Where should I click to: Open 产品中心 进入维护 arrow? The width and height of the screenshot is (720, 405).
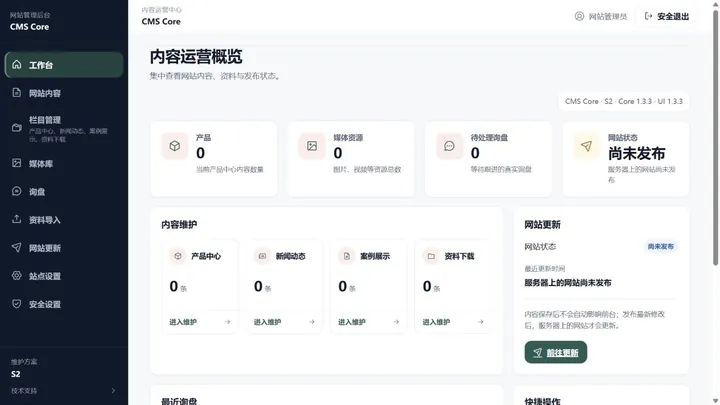point(227,322)
